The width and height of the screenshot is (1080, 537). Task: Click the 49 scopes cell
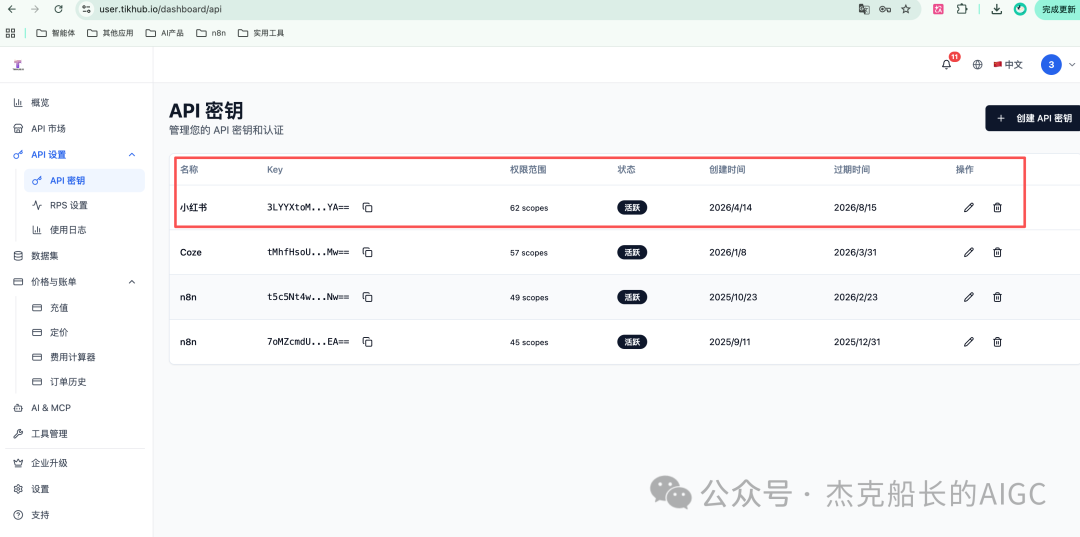pyautogui.click(x=529, y=297)
